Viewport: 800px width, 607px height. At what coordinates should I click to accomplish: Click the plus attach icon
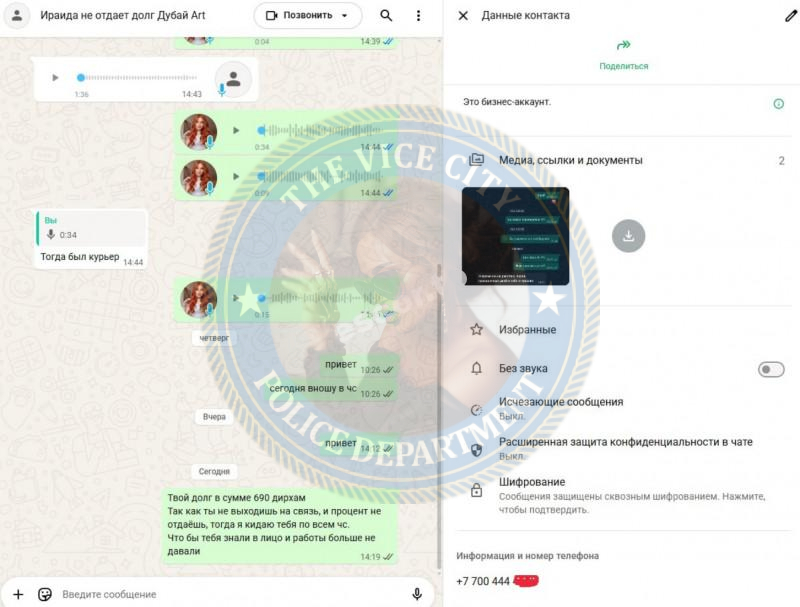[x=18, y=594]
